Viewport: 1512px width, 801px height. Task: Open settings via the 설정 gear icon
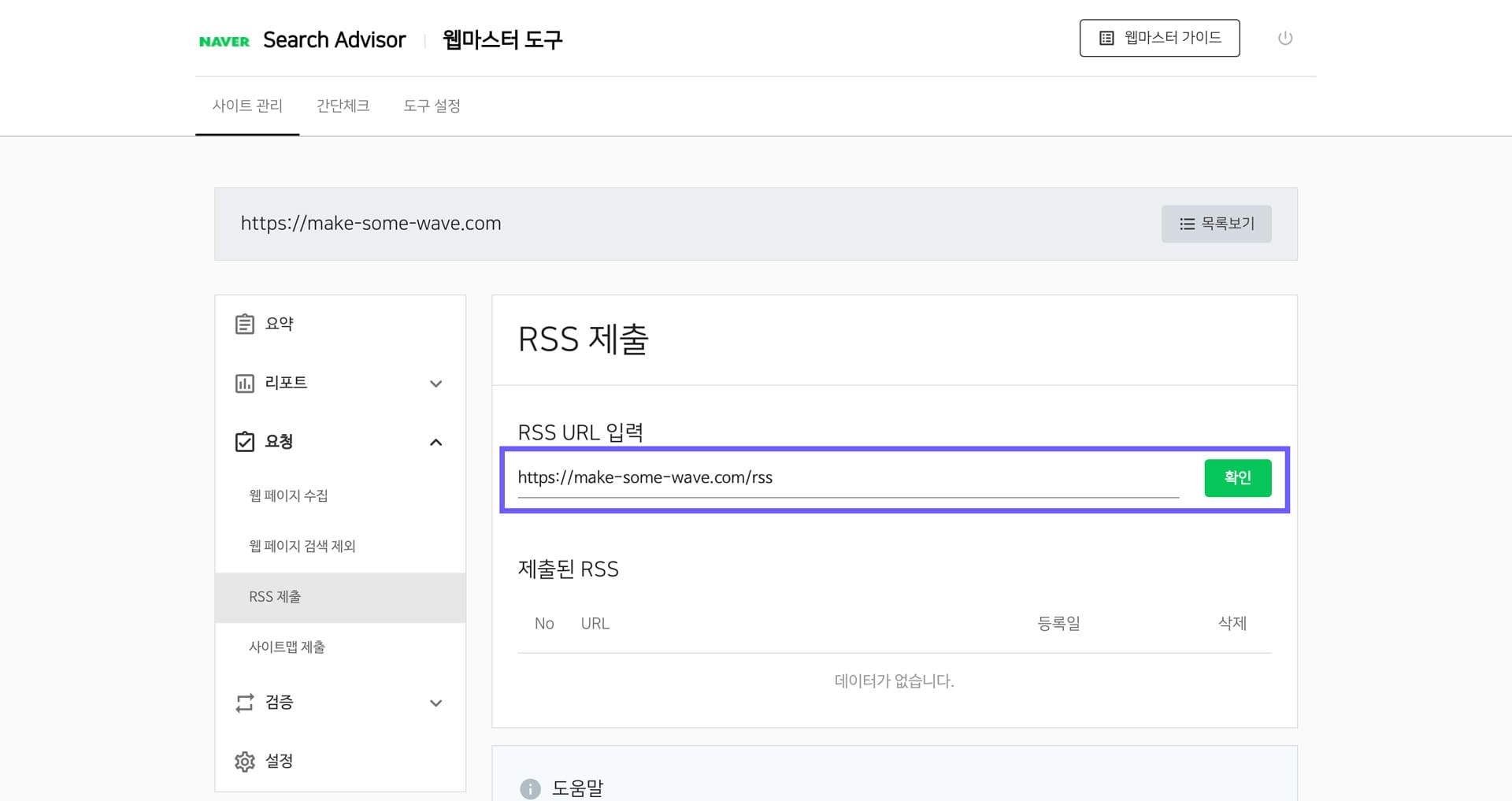pyautogui.click(x=244, y=761)
